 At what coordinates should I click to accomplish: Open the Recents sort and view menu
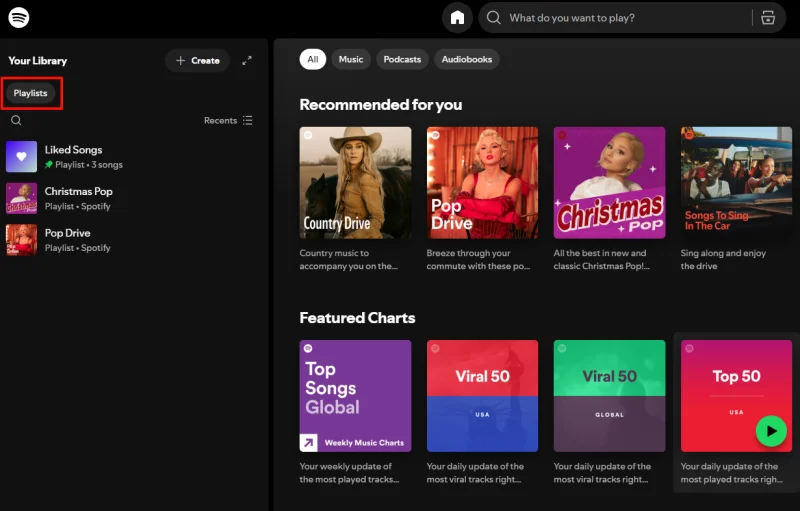(228, 120)
